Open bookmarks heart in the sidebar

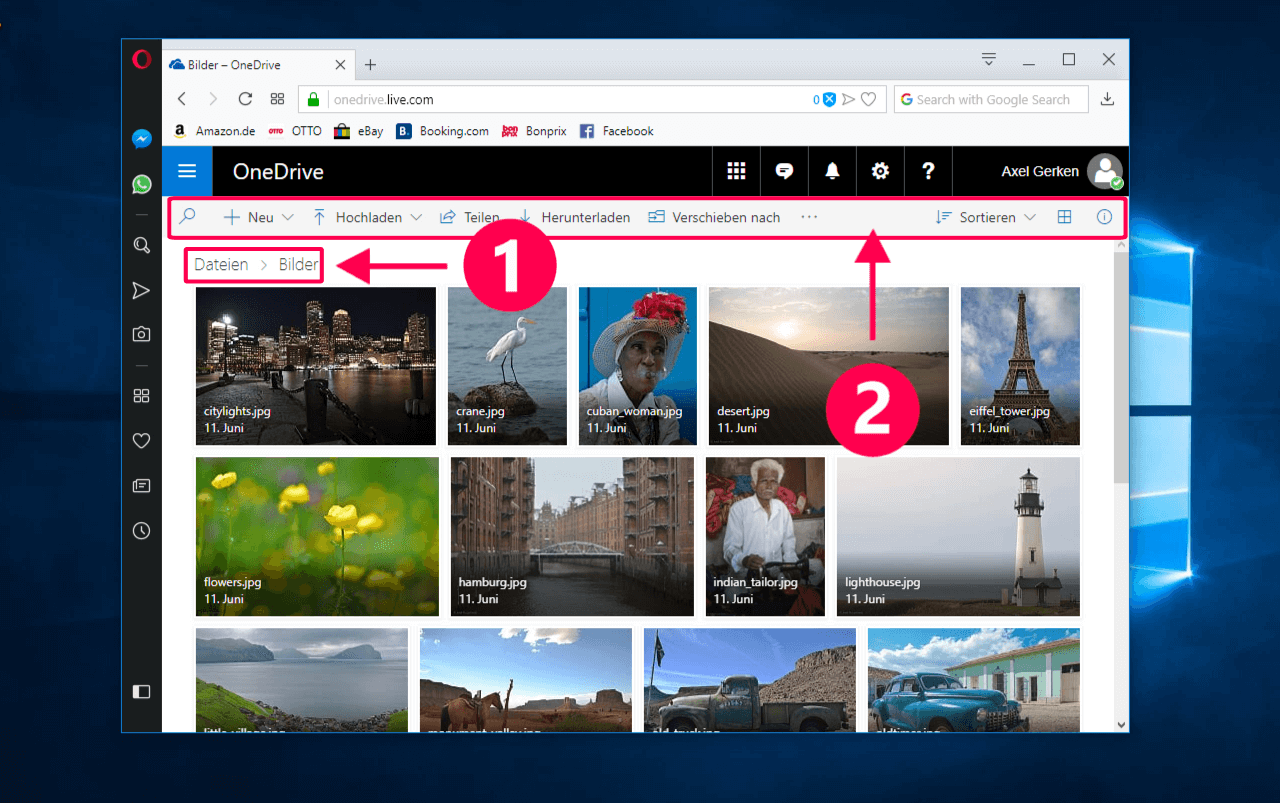(x=142, y=440)
